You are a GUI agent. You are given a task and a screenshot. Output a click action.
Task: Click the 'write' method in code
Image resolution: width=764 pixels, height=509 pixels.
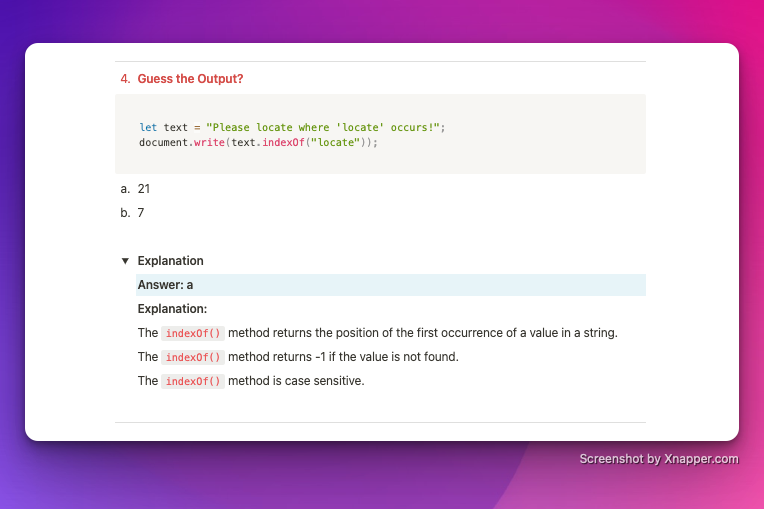(x=209, y=143)
